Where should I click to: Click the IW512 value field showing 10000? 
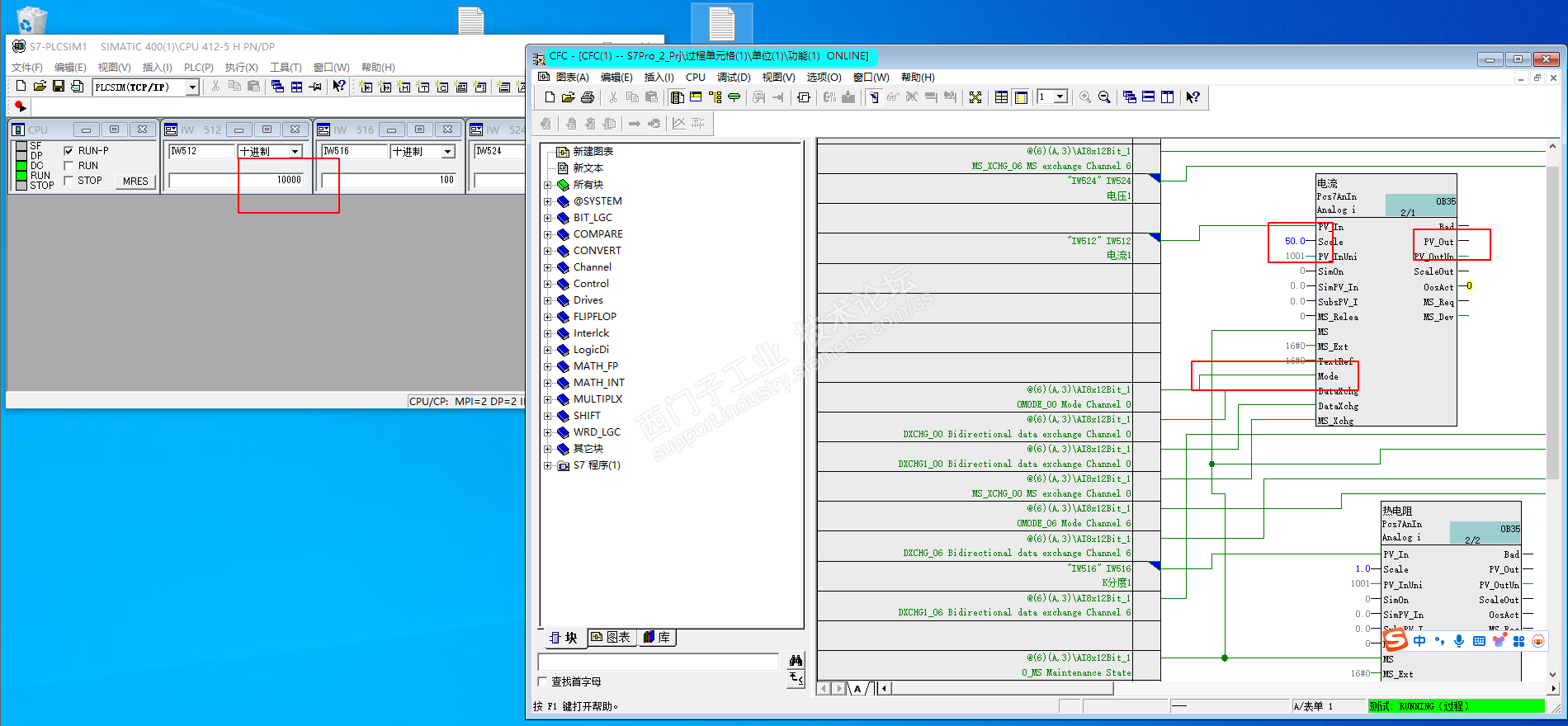pyautogui.click(x=236, y=180)
